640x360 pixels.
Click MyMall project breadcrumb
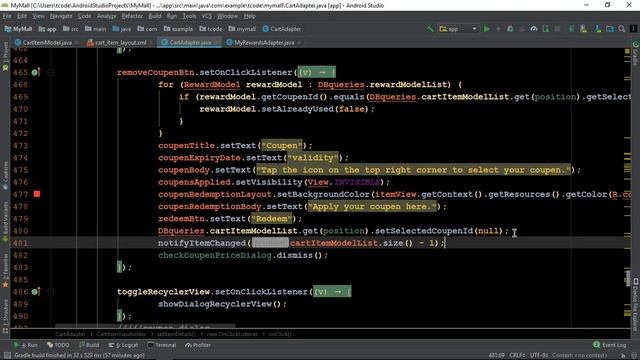(x=18, y=29)
